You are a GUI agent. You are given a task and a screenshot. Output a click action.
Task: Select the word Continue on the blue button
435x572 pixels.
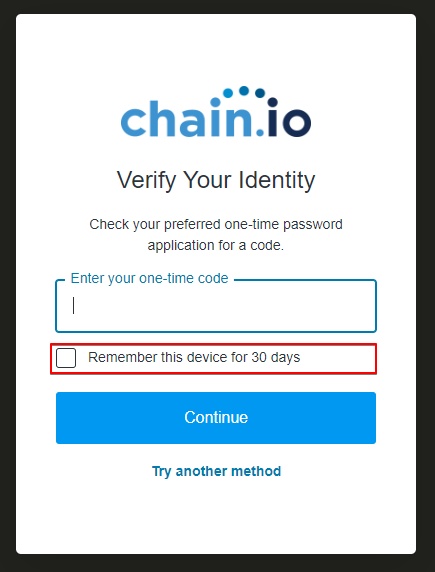pyautogui.click(x=216, y=417)
